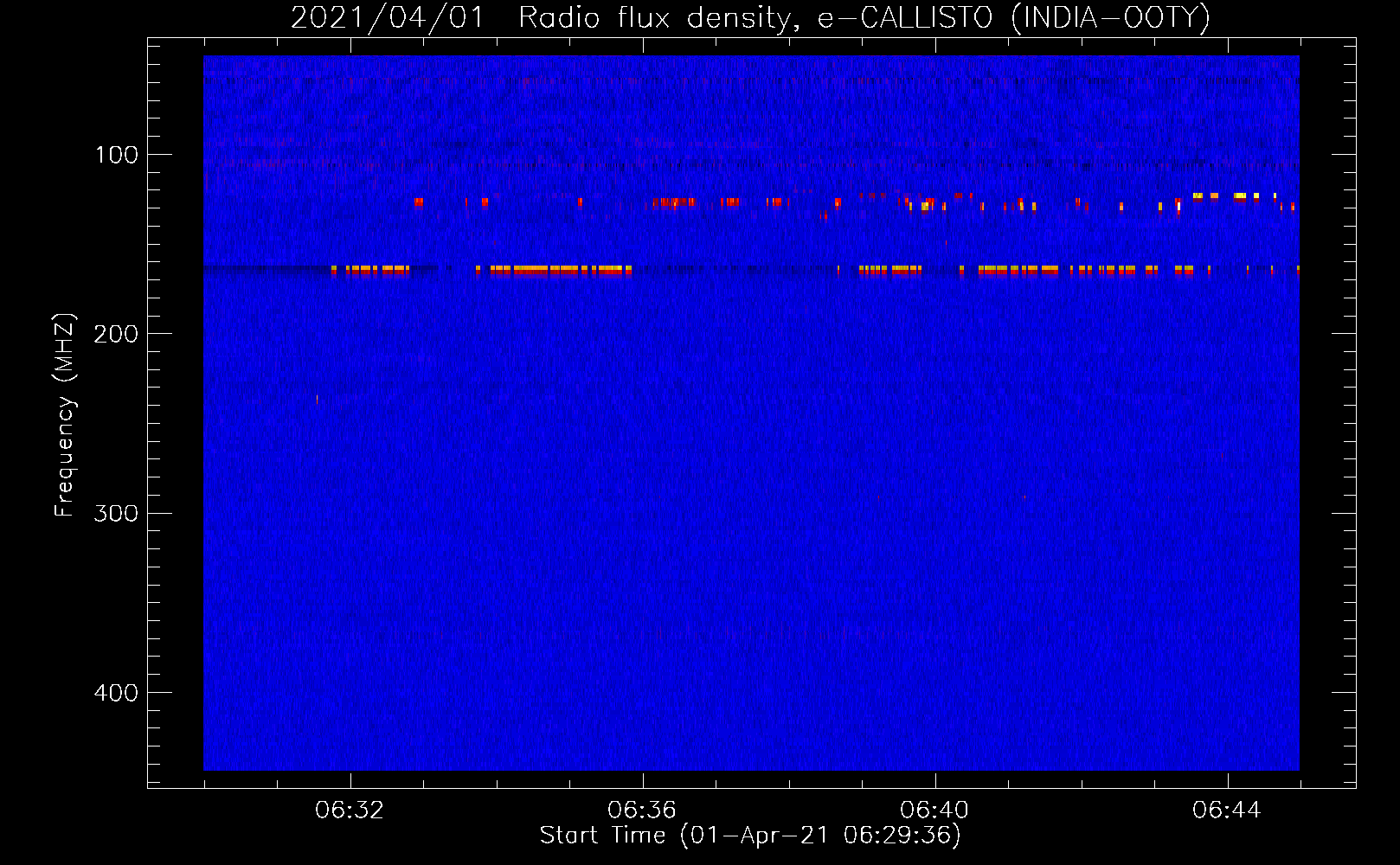Image resolution: width=1400 pixels, height=865 pixels.
Task: Click the 200 frequency tick label
Action: click(116, 334)
